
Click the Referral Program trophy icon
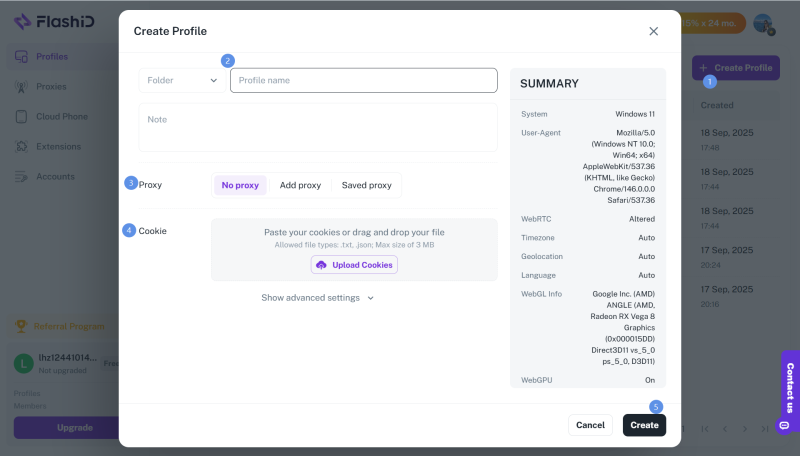coord(21,326)
